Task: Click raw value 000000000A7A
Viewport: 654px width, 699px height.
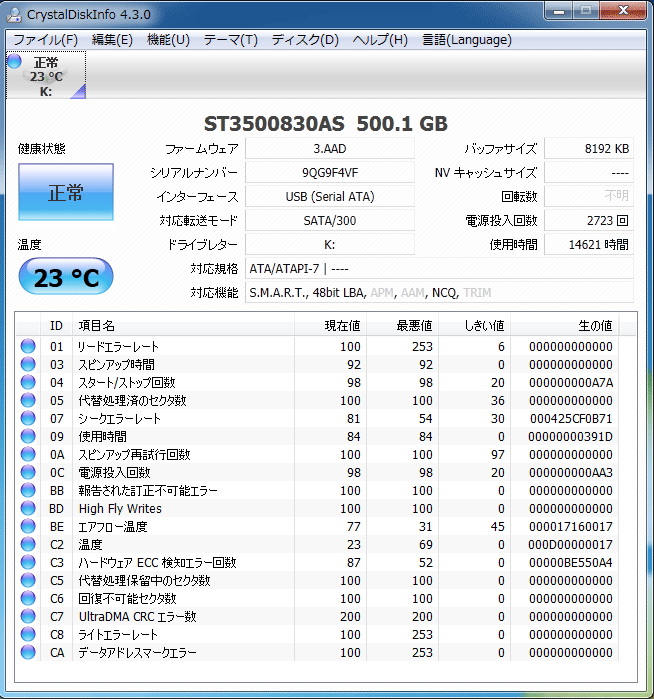Action: coord(571,382)
